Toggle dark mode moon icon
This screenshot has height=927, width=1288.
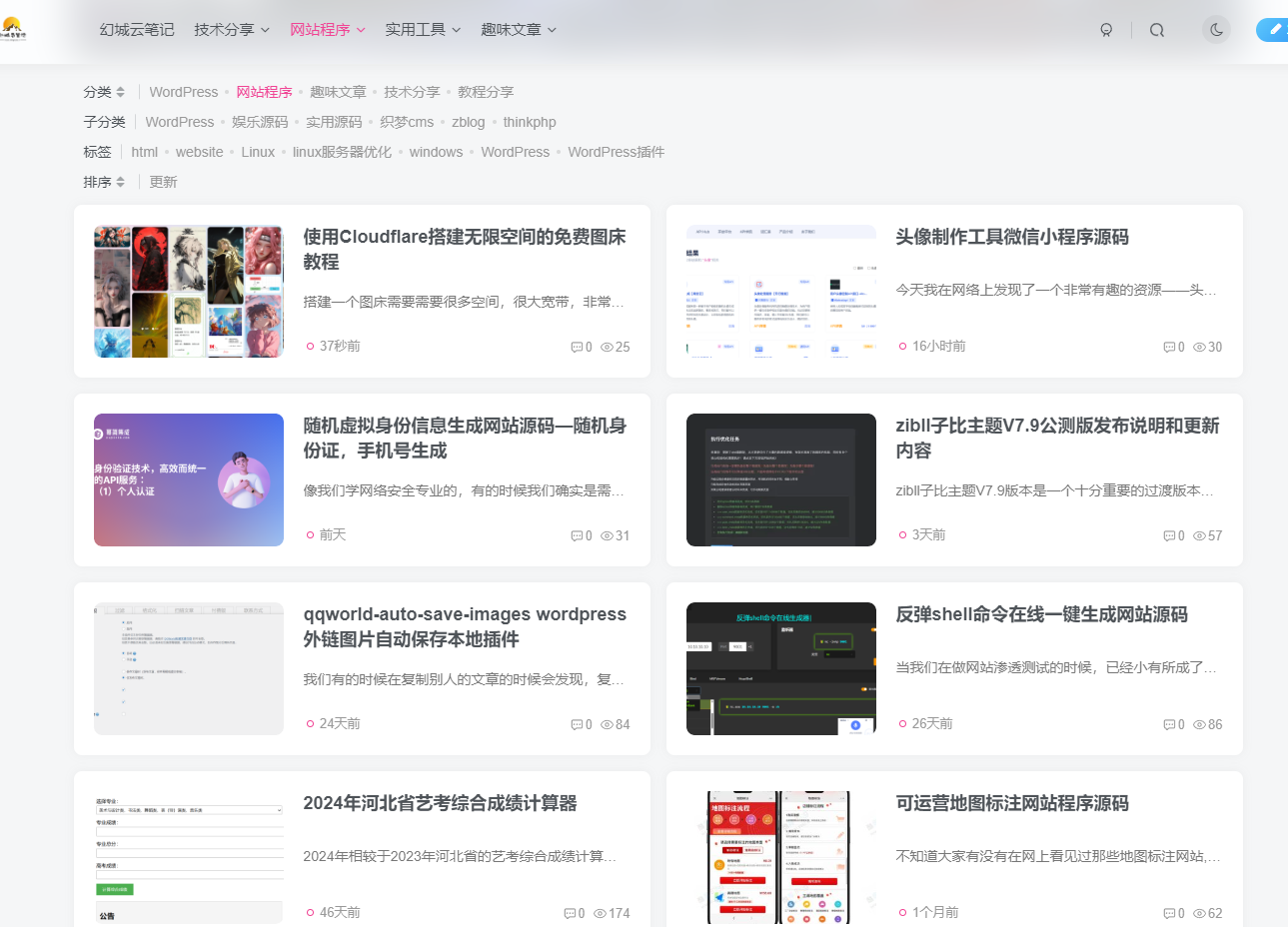click(1216, 30)
